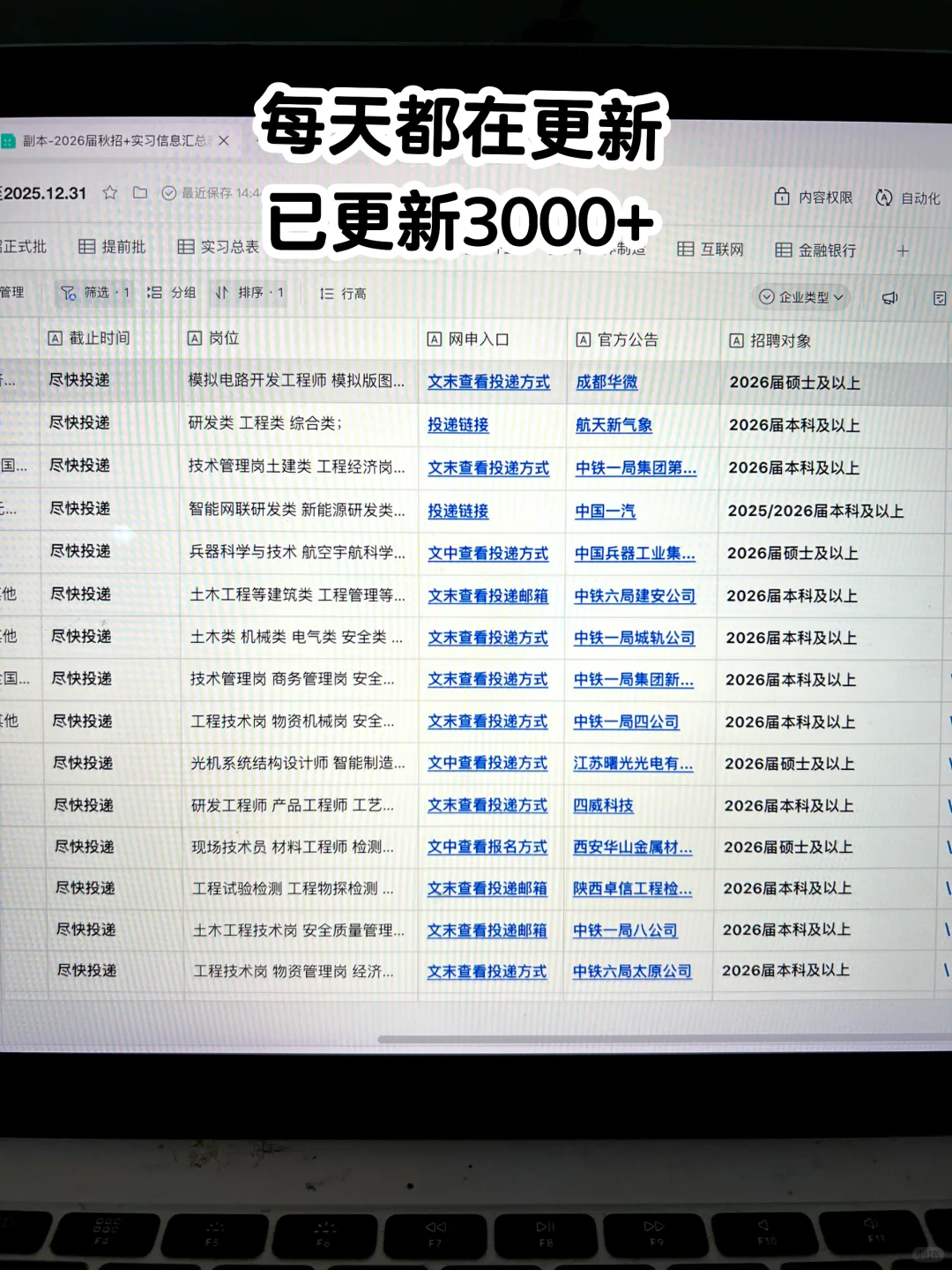Expand the 企业类型 dropdown
The height and width of the screenshot is (1270, 952).
coord(802,297)
